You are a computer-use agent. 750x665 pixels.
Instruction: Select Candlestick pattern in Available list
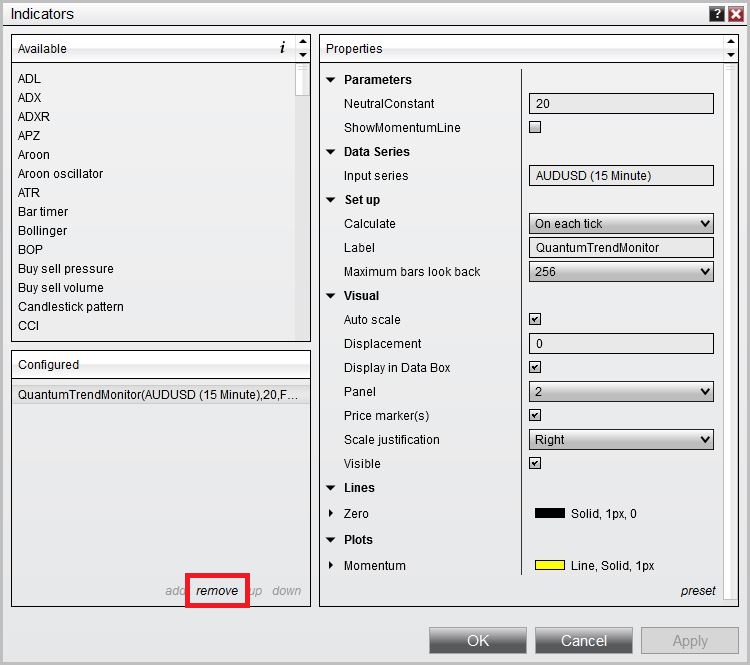71,307
